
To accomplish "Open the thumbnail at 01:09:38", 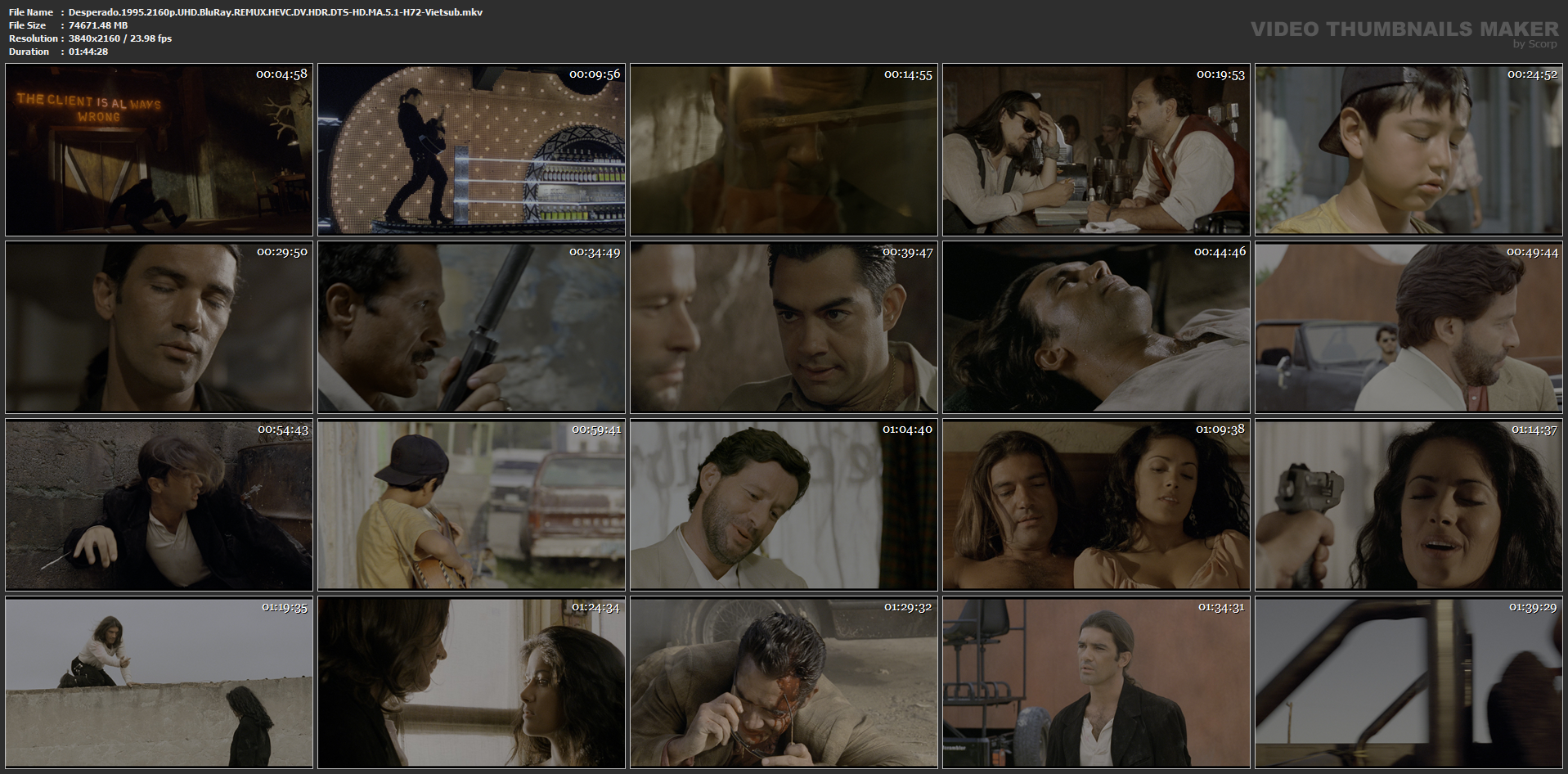I will (1096, 505).
